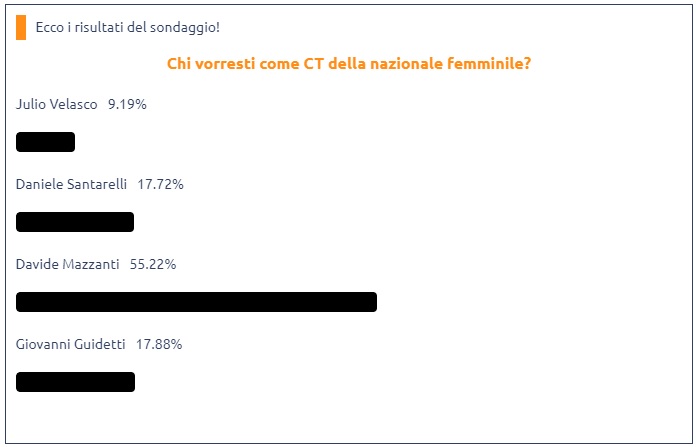
Task: Select the Giovanni Guidetti option label
Action: 70,344
